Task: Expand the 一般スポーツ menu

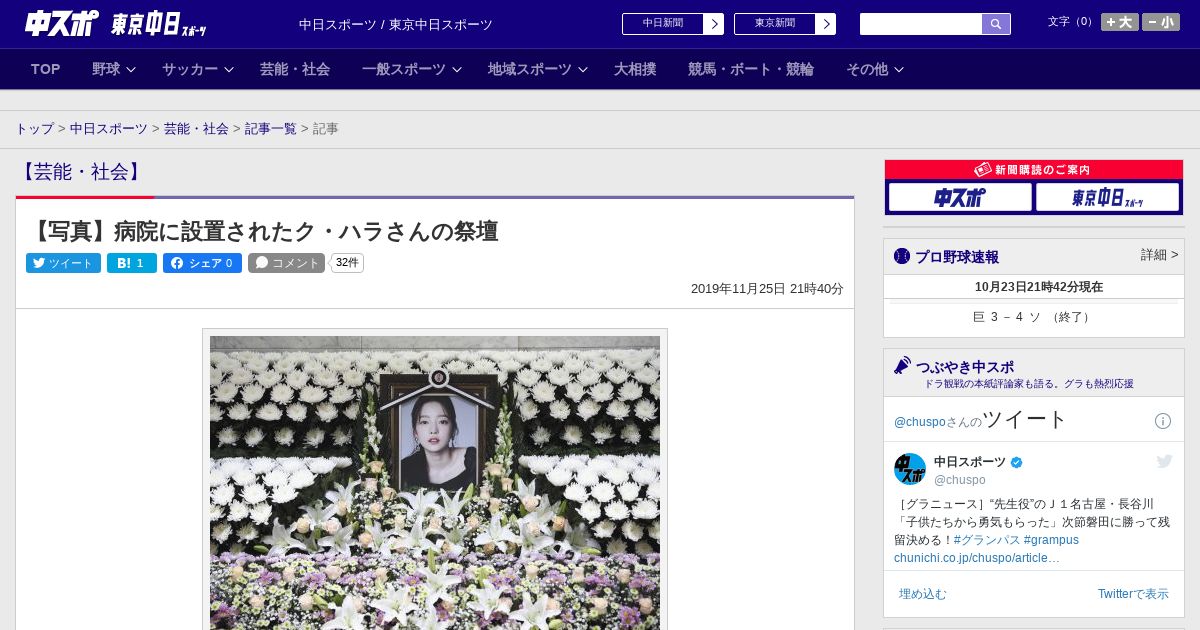Action: tap(412, 69)
